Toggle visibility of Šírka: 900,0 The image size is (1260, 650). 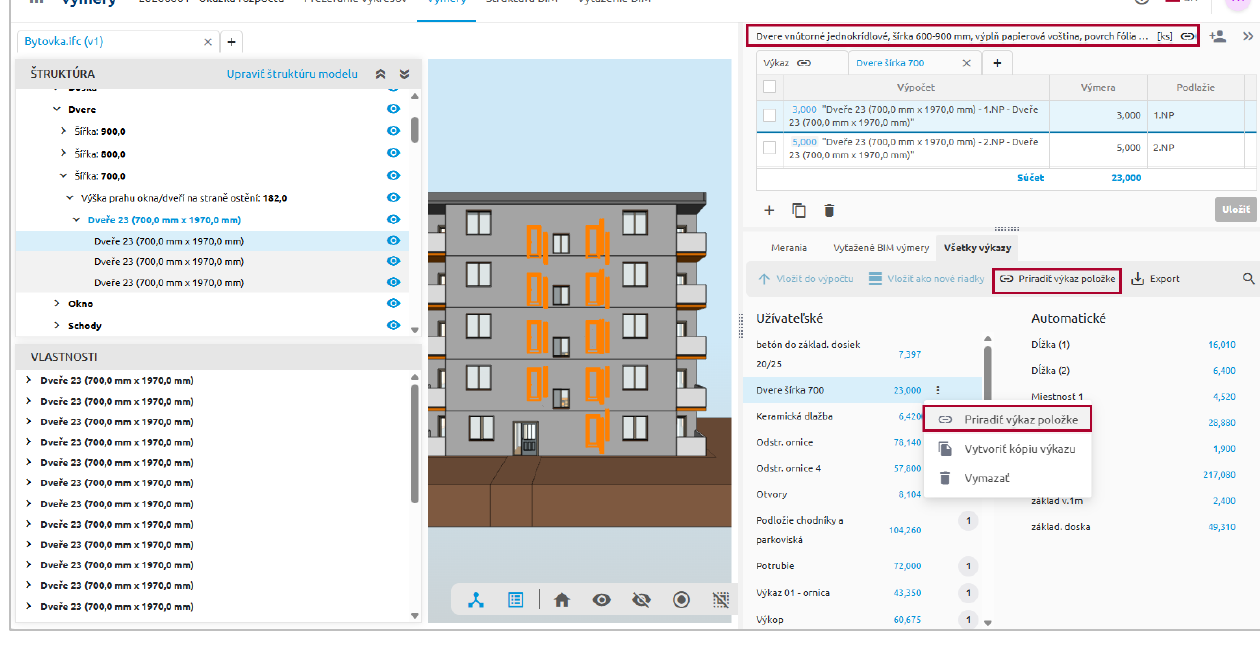click(393, 131)
